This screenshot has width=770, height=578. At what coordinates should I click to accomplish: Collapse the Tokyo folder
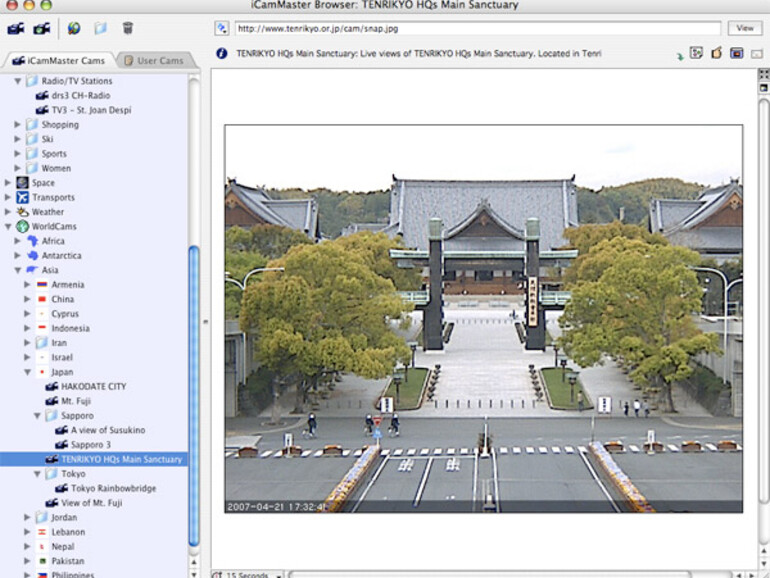38,474
